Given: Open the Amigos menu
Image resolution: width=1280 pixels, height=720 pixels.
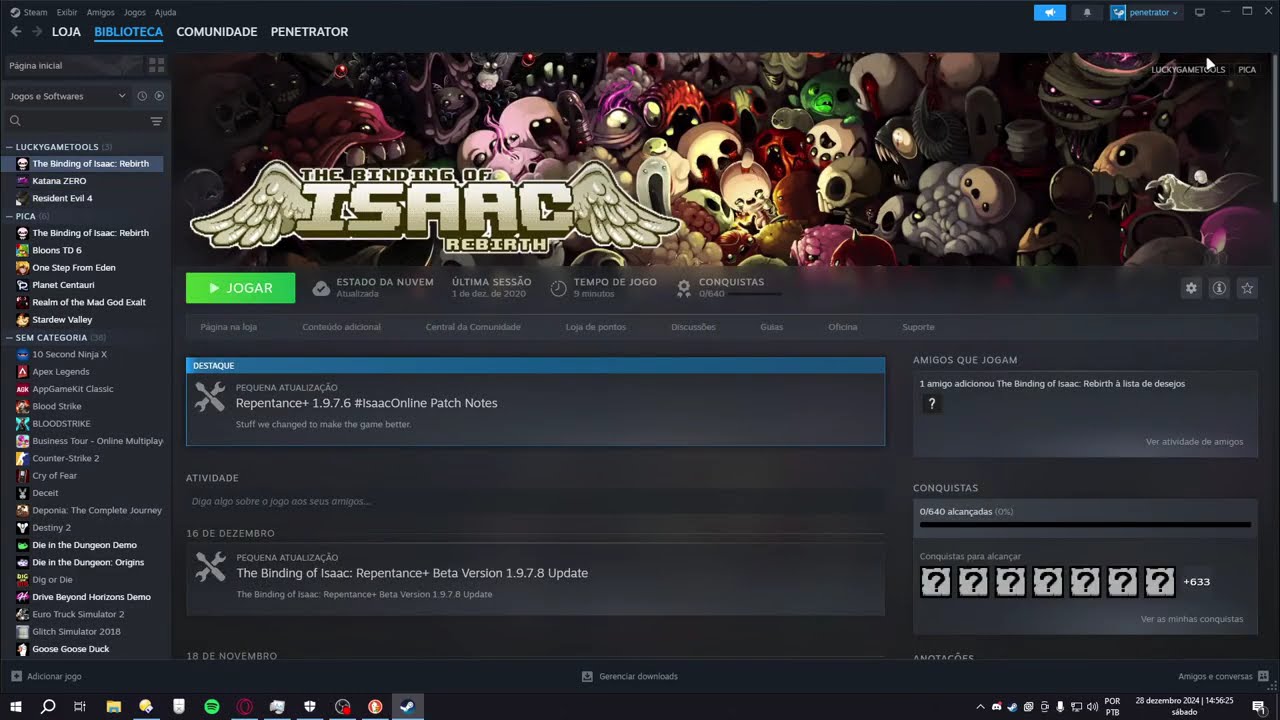Looking at the screenshot, I should (101, 12).
